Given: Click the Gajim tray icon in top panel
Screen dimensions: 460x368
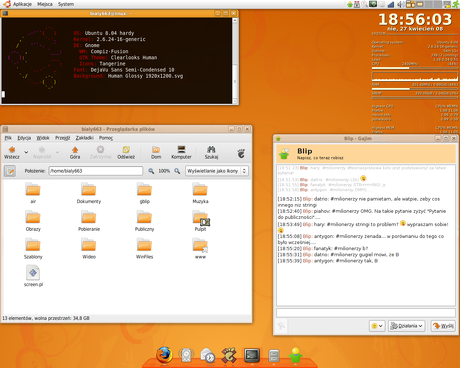Looking at the screenshot, I should [x=350, y=4].
